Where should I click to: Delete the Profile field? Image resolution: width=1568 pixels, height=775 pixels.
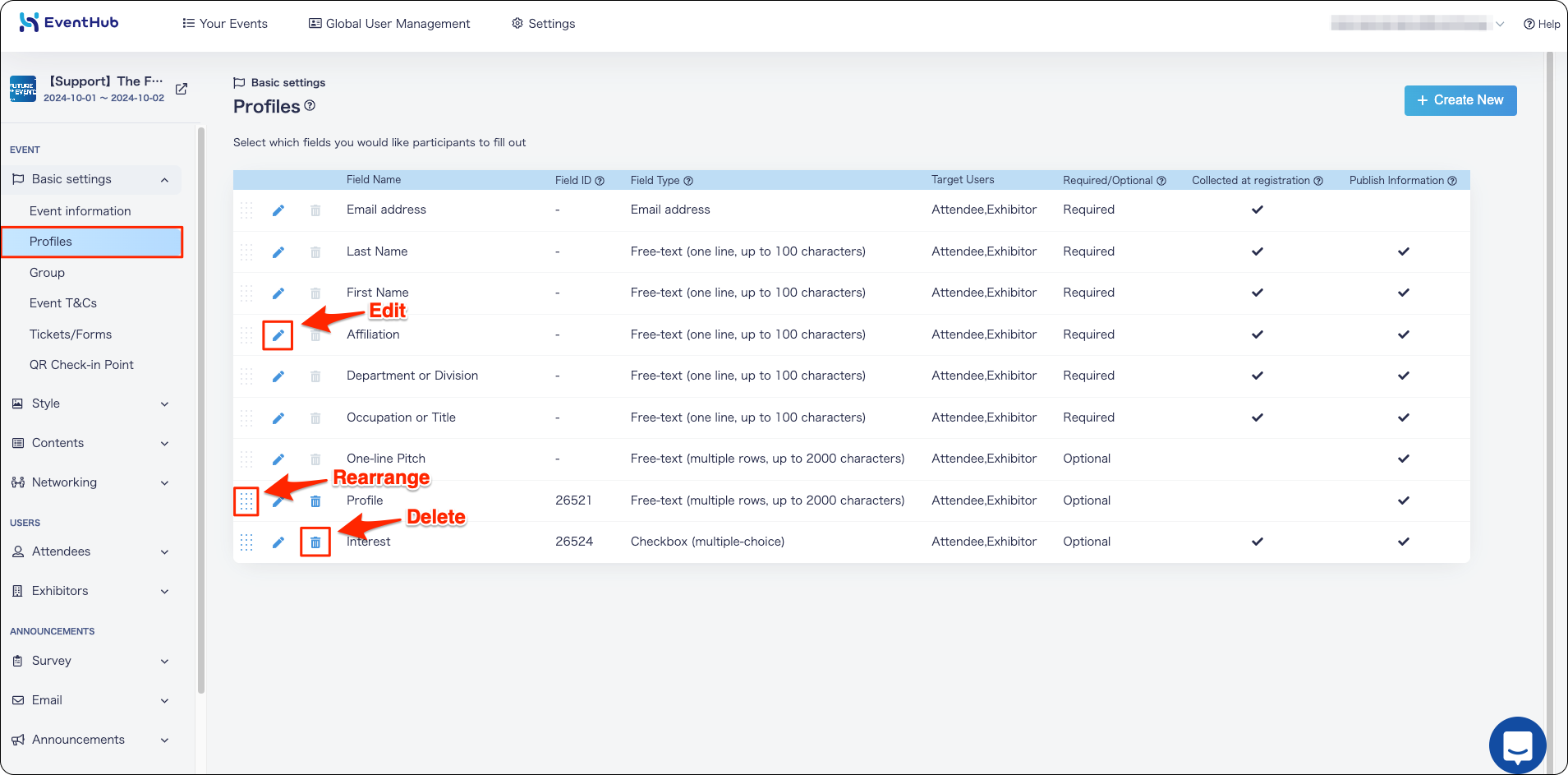click(315, 501)
